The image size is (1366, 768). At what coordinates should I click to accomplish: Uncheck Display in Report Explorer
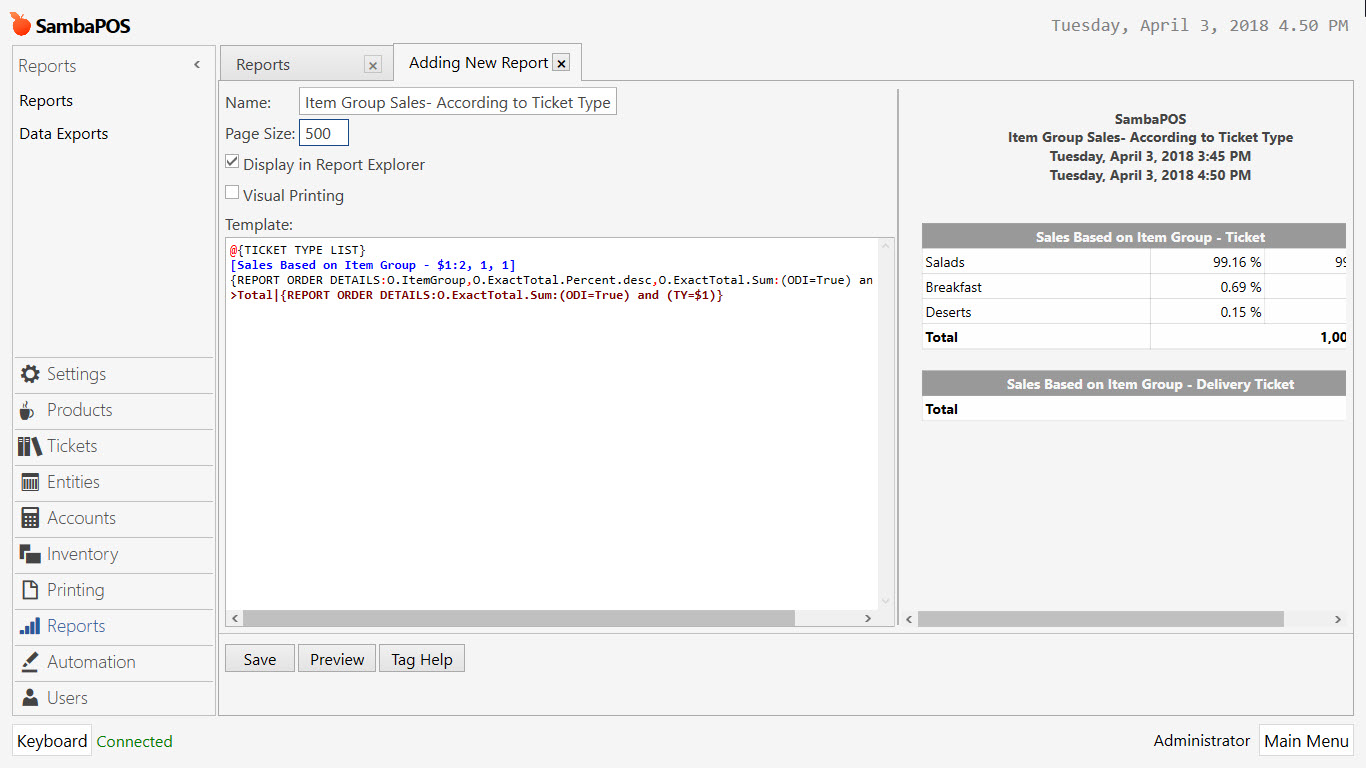(232, 161)
